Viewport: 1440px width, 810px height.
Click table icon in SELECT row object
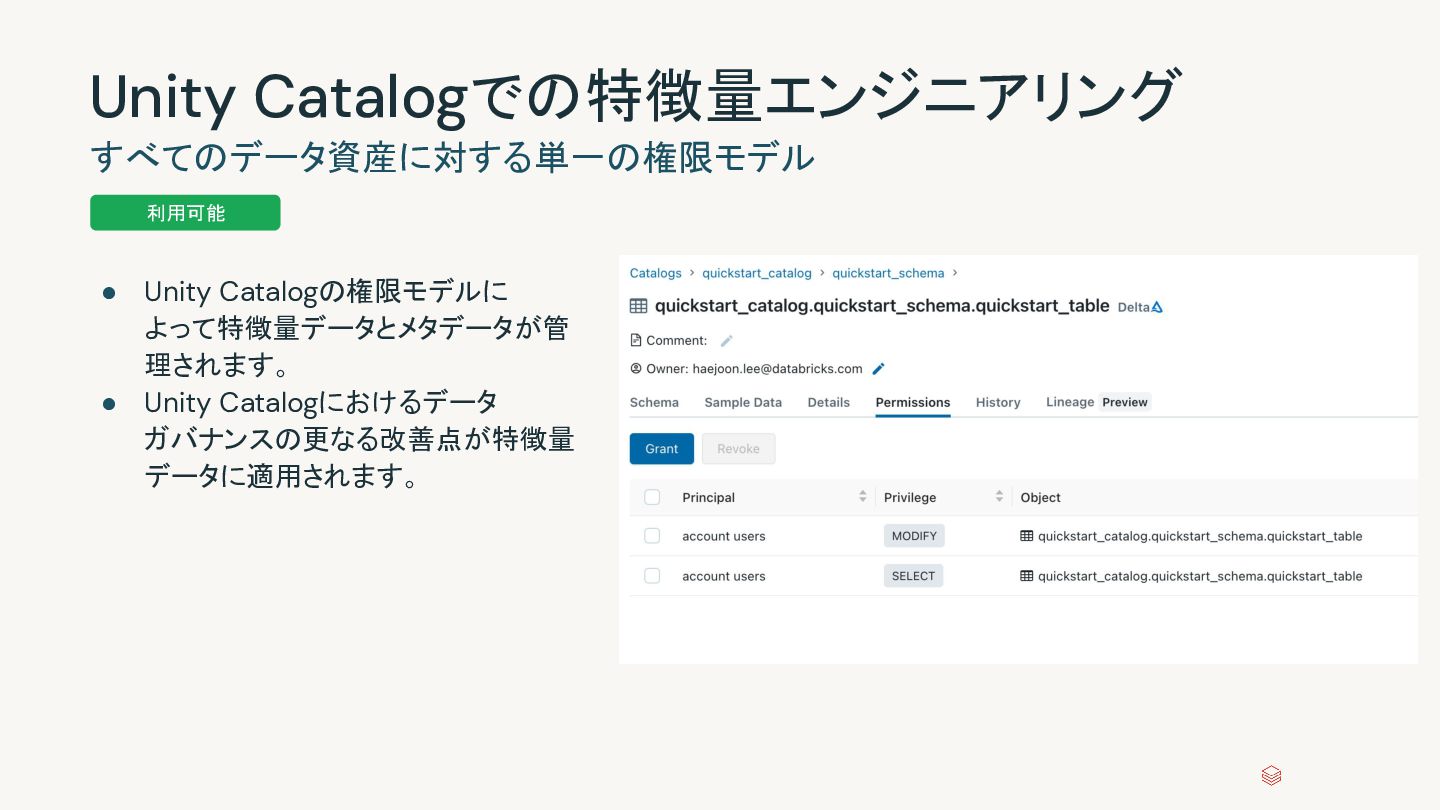(1026, 576)
